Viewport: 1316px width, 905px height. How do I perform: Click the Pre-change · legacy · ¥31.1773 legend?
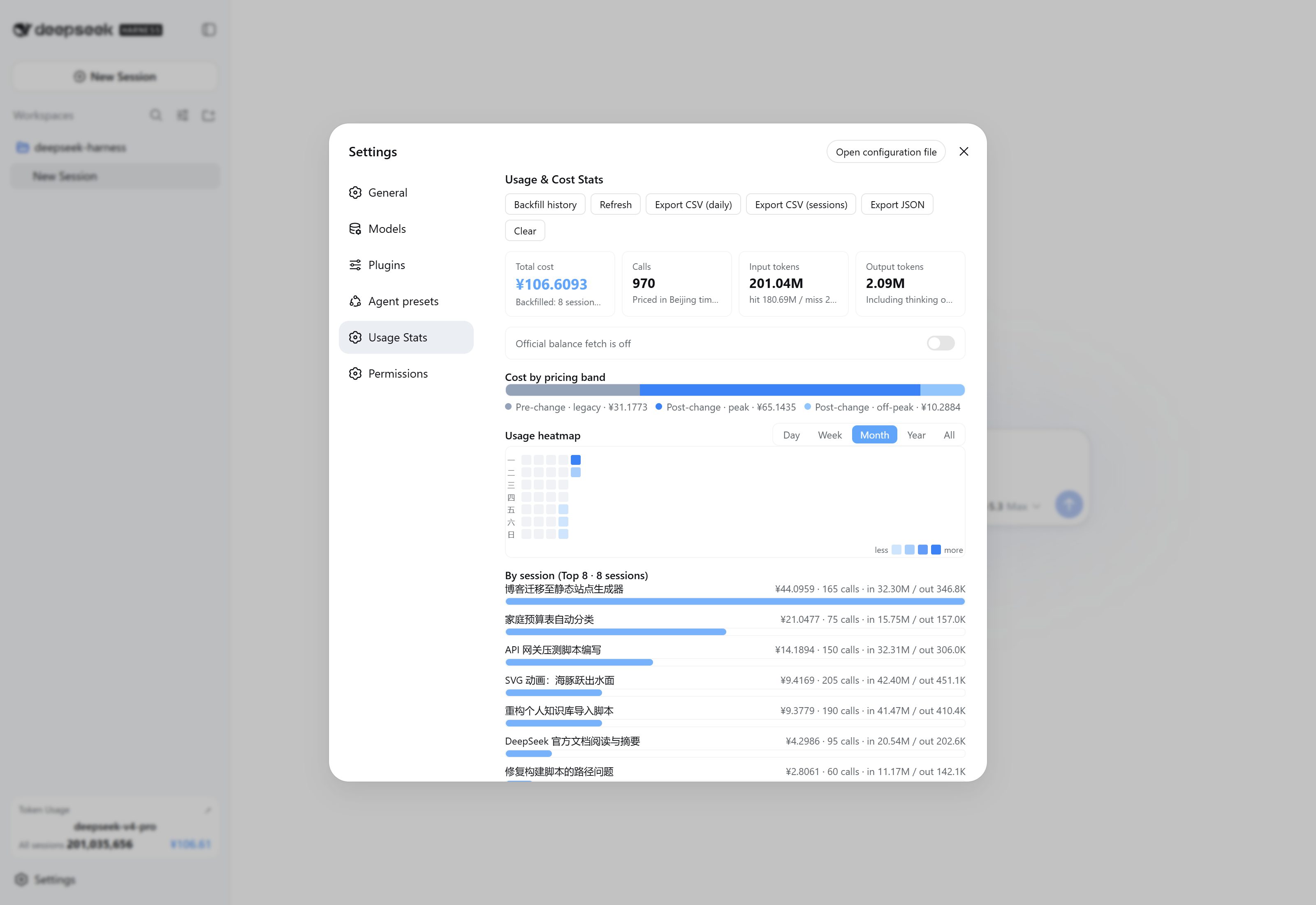[576, 407]
